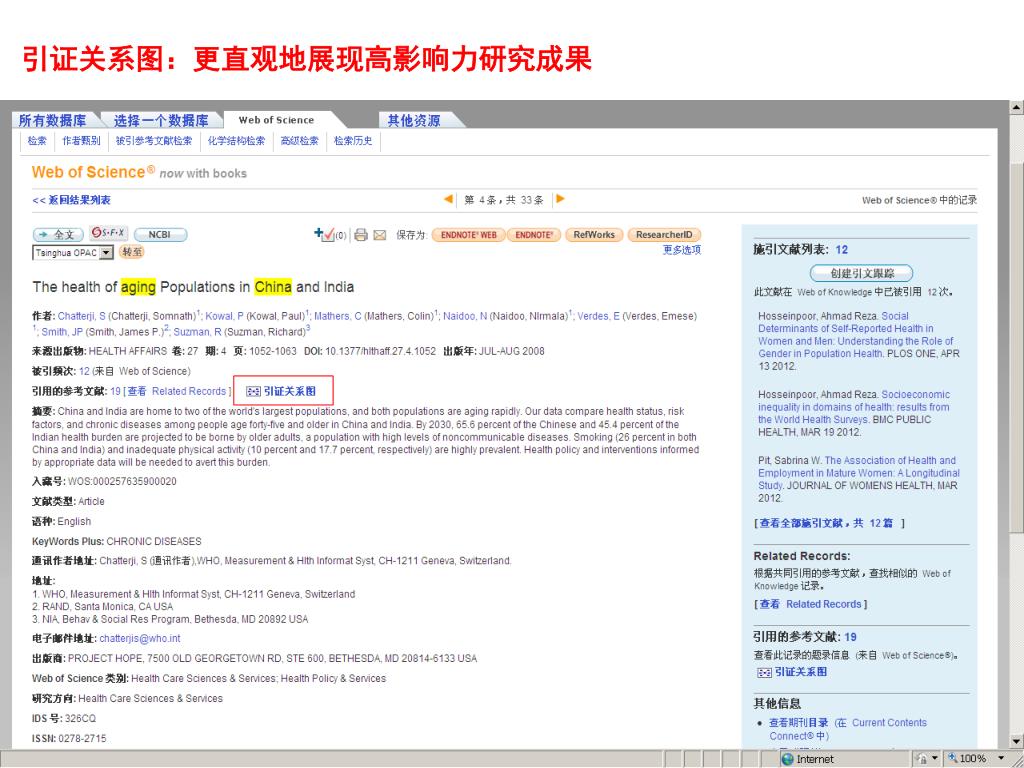This screenshot has height=768, width=1024.
Task: Click 创建引文跟踪 citation alert button
Action: (x=862, y=273)
